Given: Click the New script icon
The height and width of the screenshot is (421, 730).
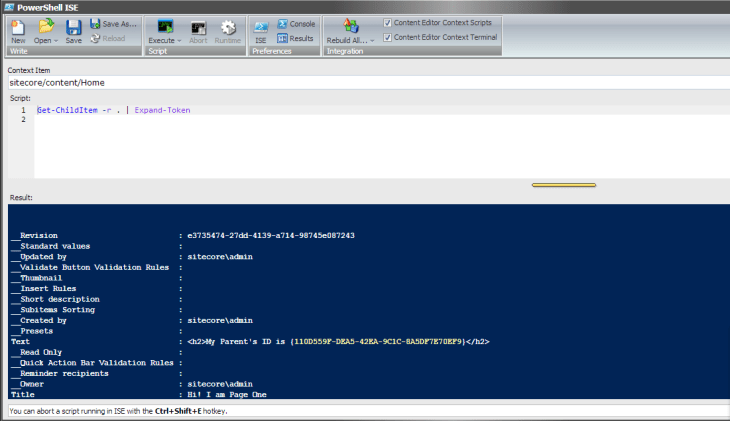Looking at the screenshot, I should [x=18, y=27].
